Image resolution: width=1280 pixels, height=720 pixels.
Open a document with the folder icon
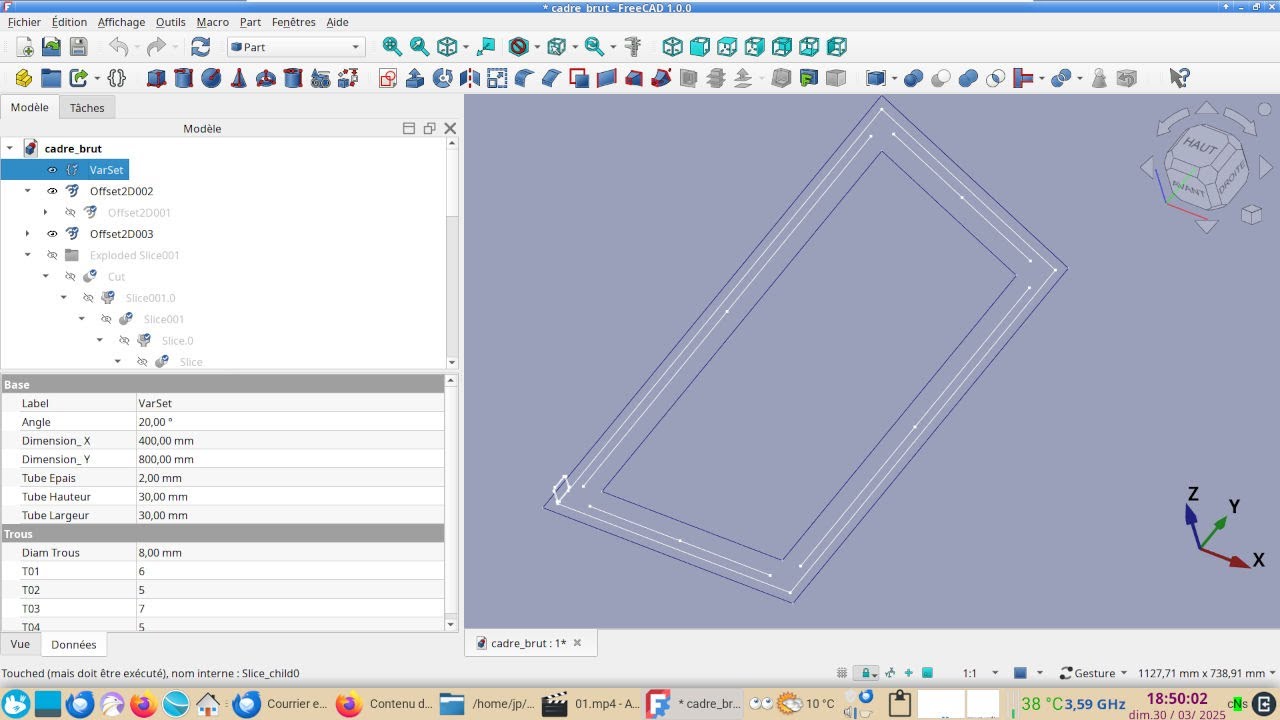tap(51, 47)
